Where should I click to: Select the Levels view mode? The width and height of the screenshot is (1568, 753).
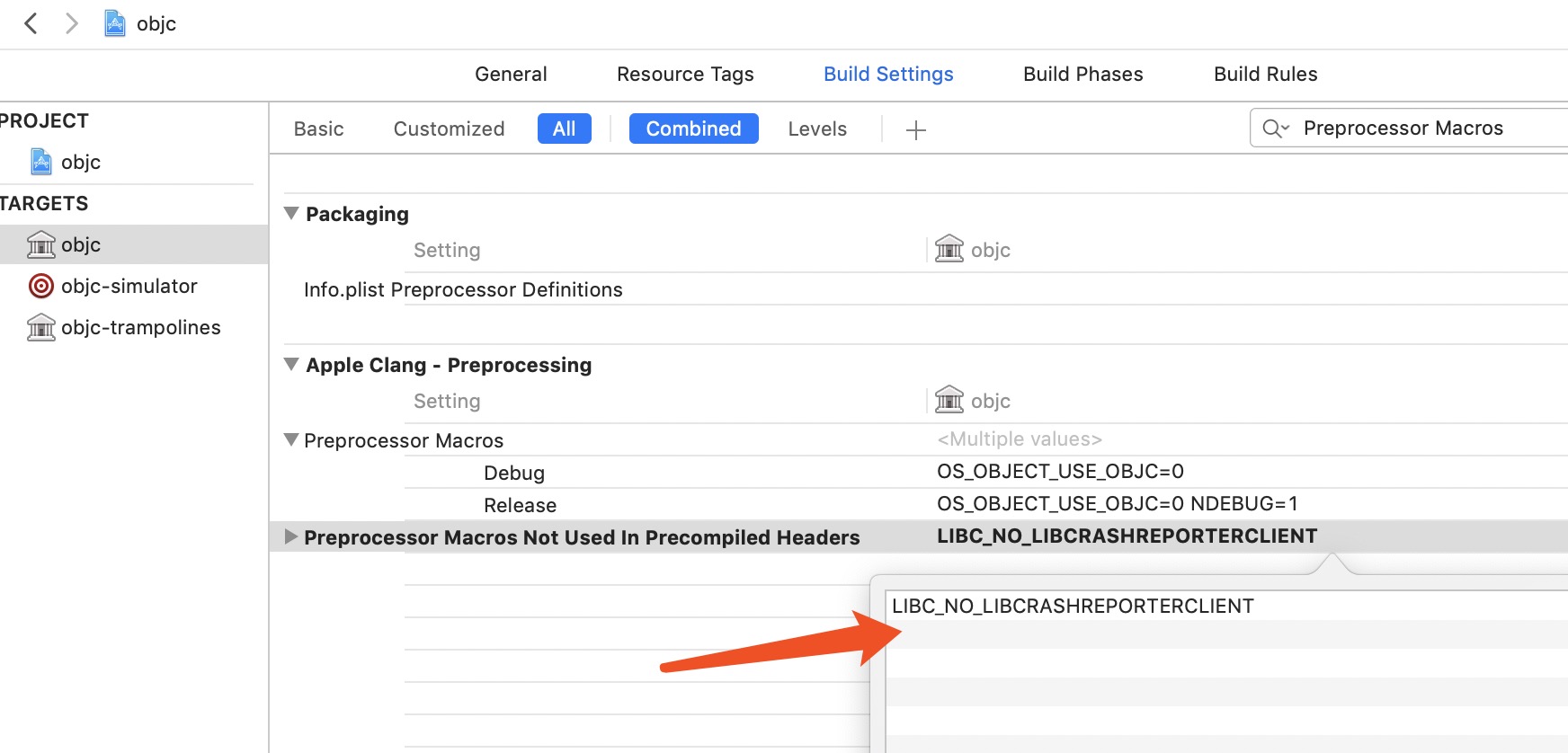point(817,128)
